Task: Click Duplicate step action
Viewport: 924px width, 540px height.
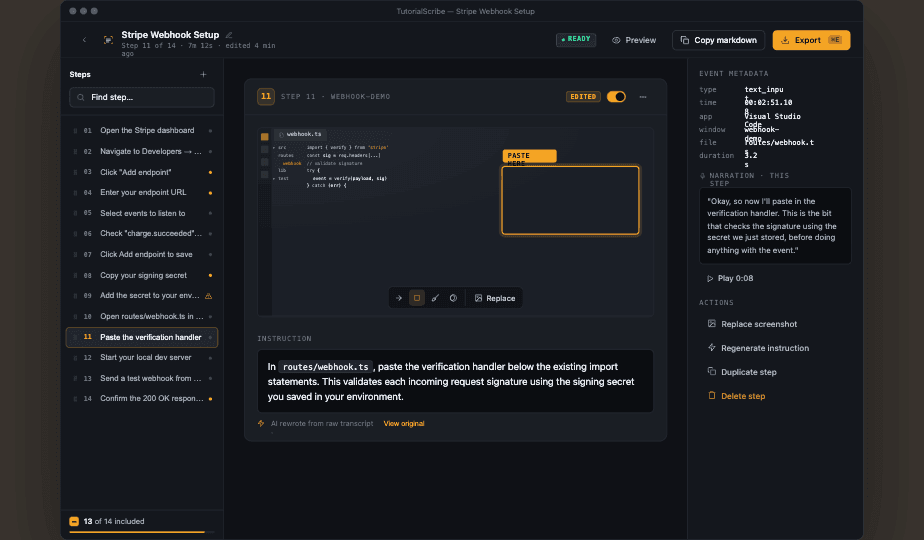Action: (x=742, y=372)
